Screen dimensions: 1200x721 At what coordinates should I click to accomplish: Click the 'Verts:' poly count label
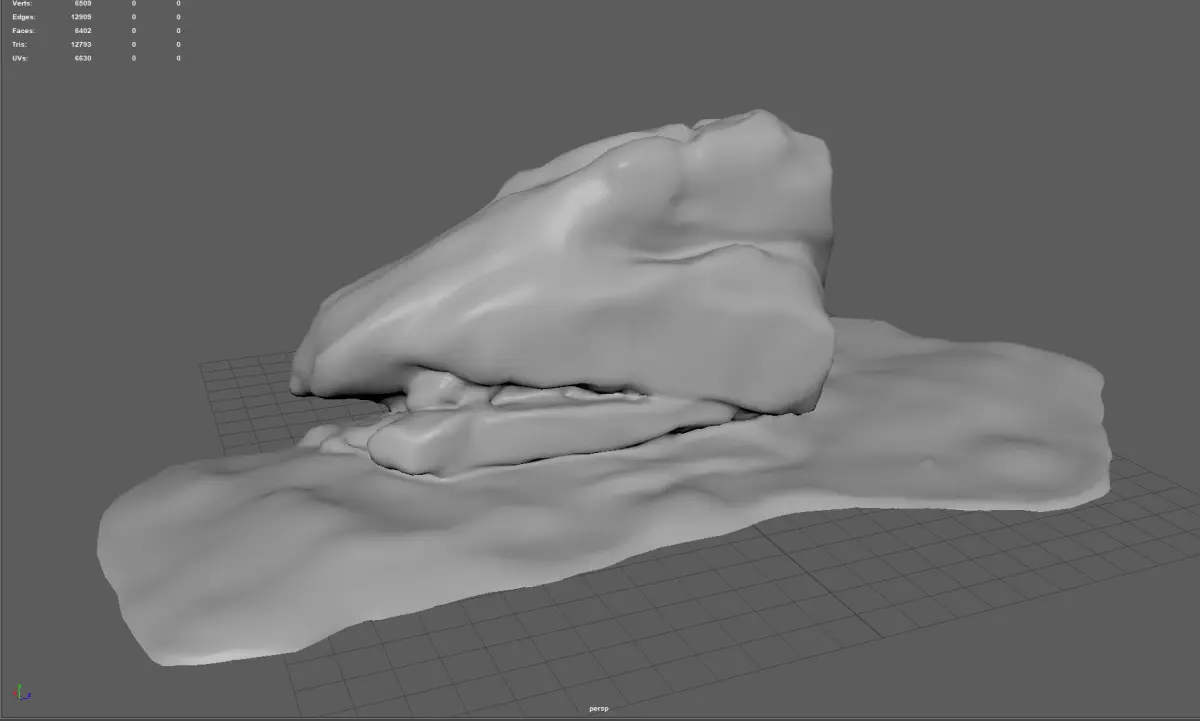[22, 4]
